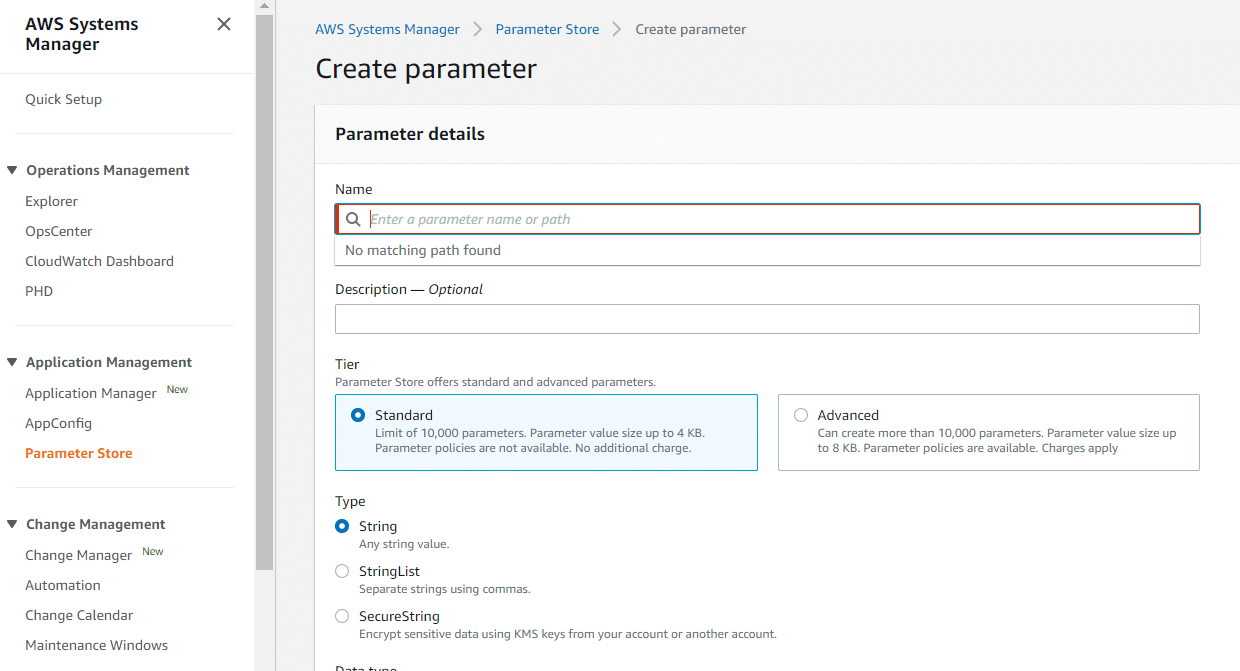1240x671 pixels.
Task: Open CloudWatch Dashboard
Action: 100,261
